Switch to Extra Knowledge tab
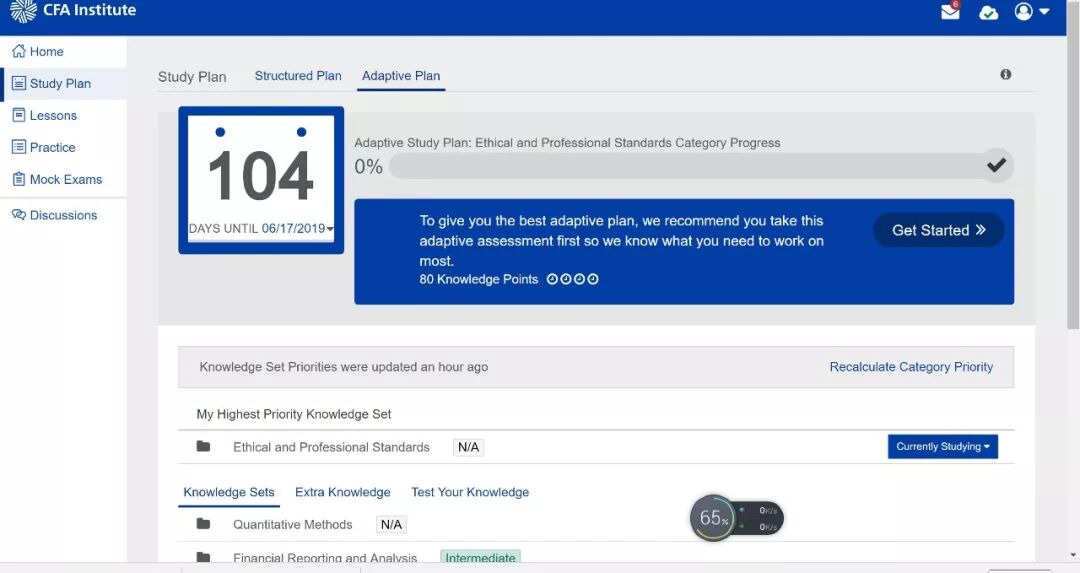Screen dimensions: 1080x573 coord(342,492)
